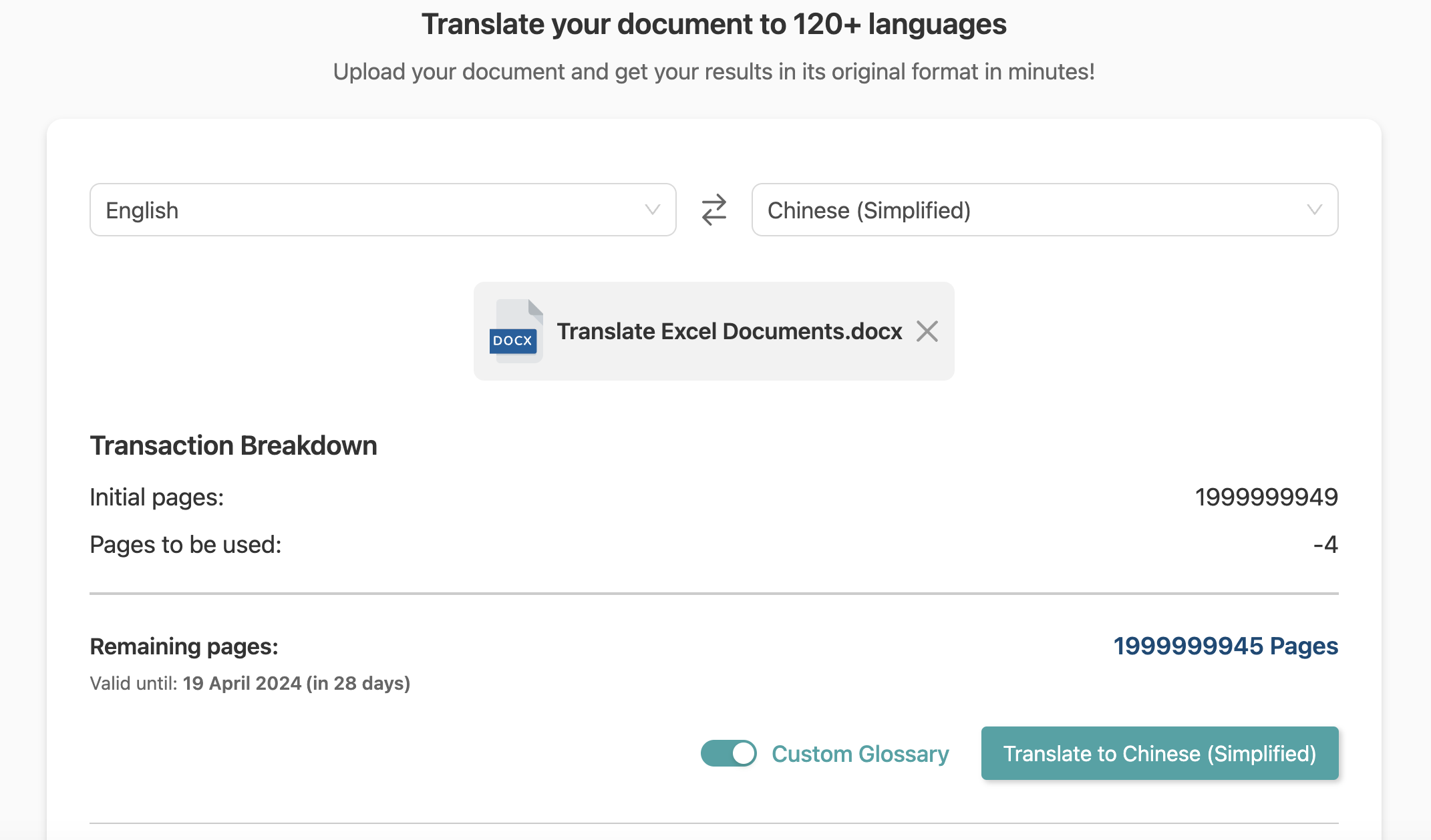This screenshot has width=1431, height=840.
Task: Click the Translate your document heading
Action: [x=715, y=24]
